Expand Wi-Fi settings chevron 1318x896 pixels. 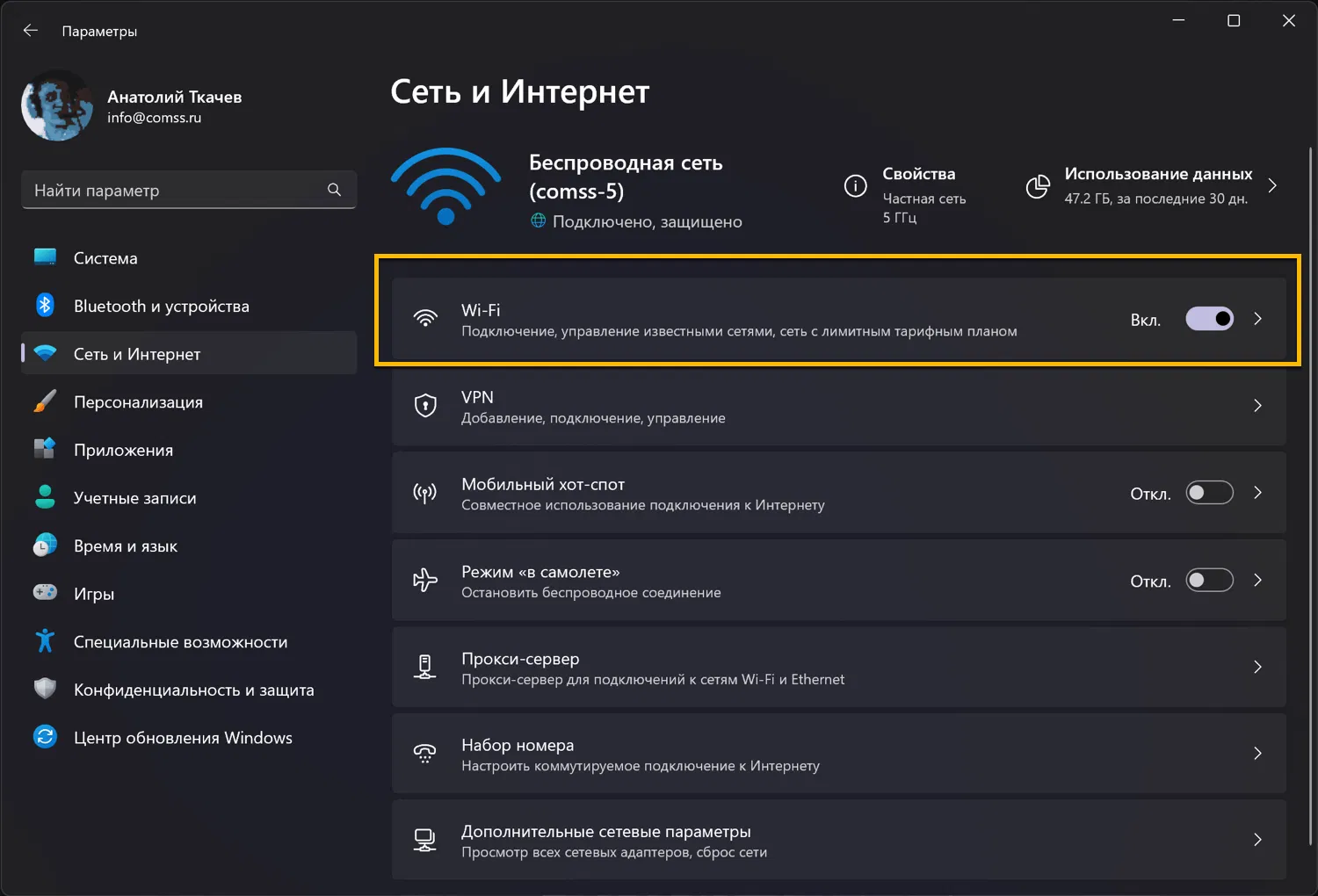[1257, 319]
